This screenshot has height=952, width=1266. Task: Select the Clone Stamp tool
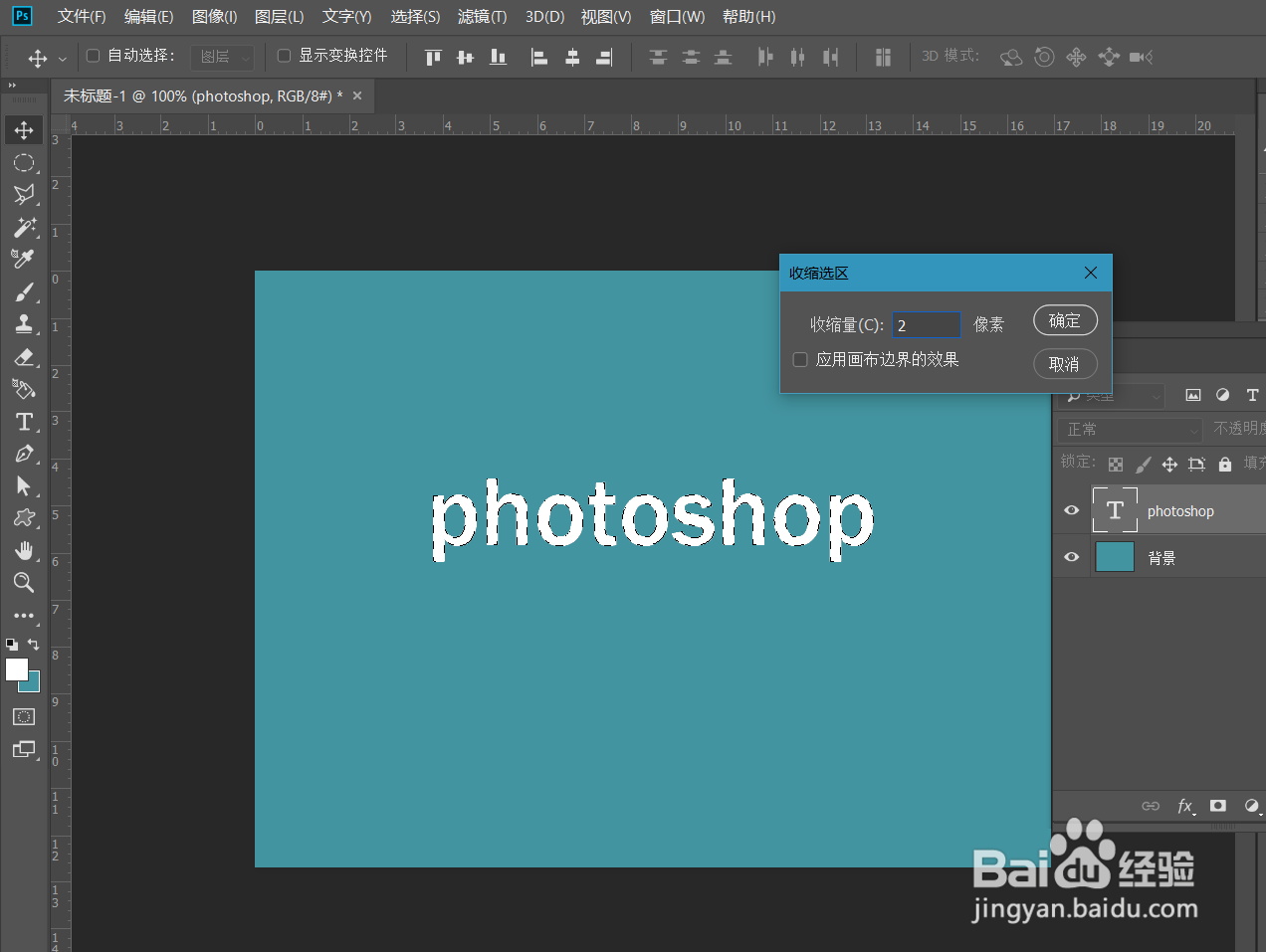coord(24,324)
